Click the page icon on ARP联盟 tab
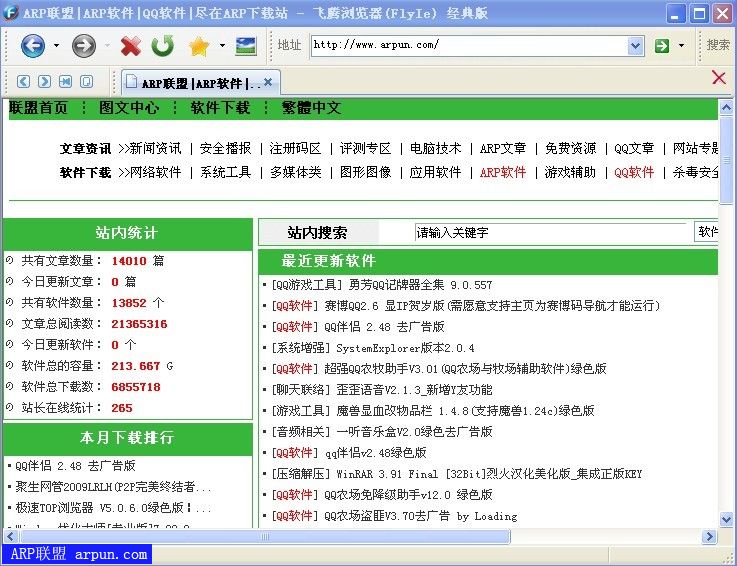This screenshot has height=566, width=737. point(132,82)
